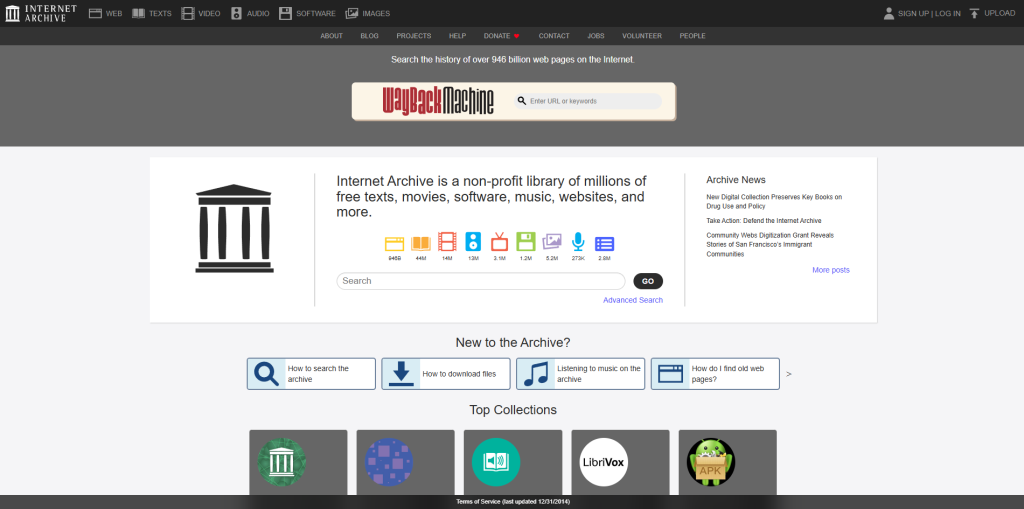Click the Upload arrow icon
1024x509 pixels.
[x=974, y=13]
